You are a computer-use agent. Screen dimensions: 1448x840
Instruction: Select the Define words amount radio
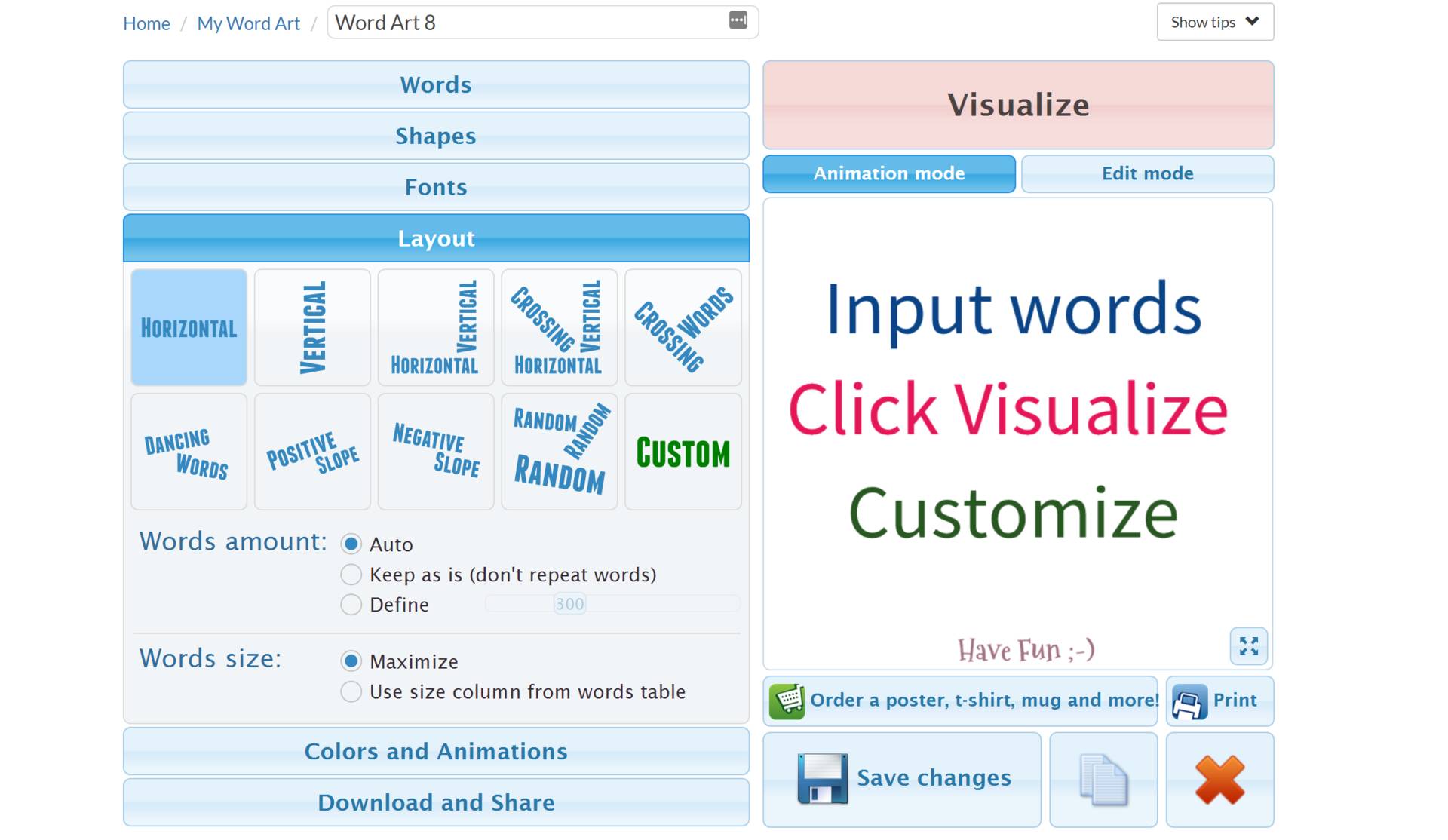pyautogui.click(x=351, y=605)
